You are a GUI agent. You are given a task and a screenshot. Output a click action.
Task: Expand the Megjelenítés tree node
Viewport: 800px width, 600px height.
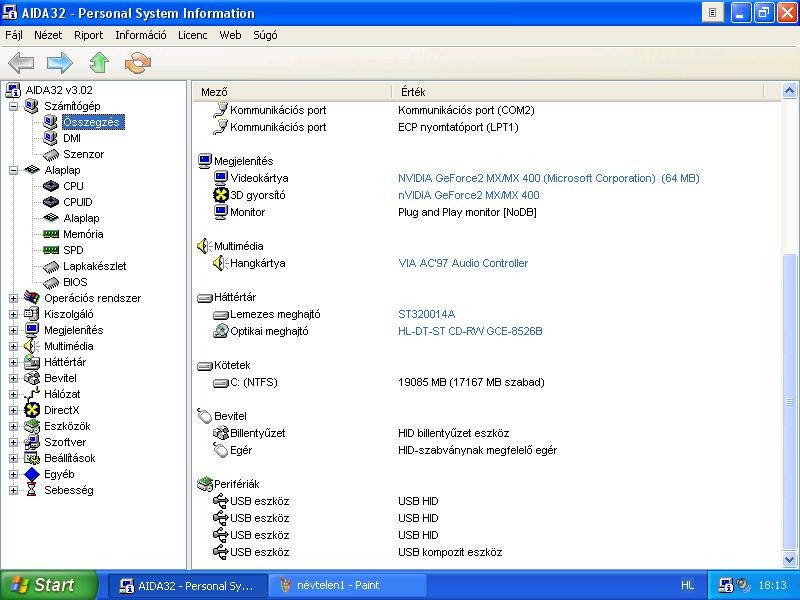(13, 330)
